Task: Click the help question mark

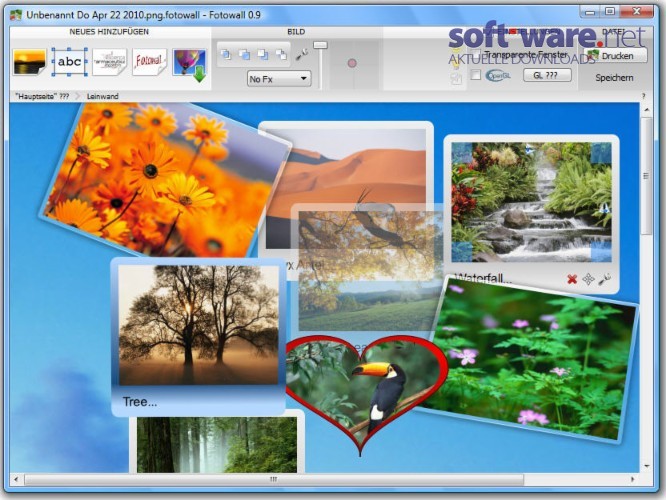Action: (x=643, y=96)
